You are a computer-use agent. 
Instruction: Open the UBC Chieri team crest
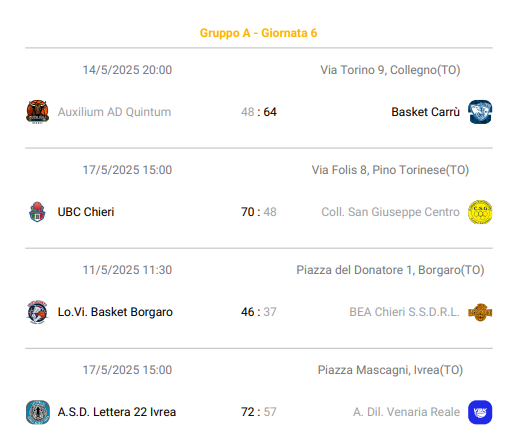(37, 212)
